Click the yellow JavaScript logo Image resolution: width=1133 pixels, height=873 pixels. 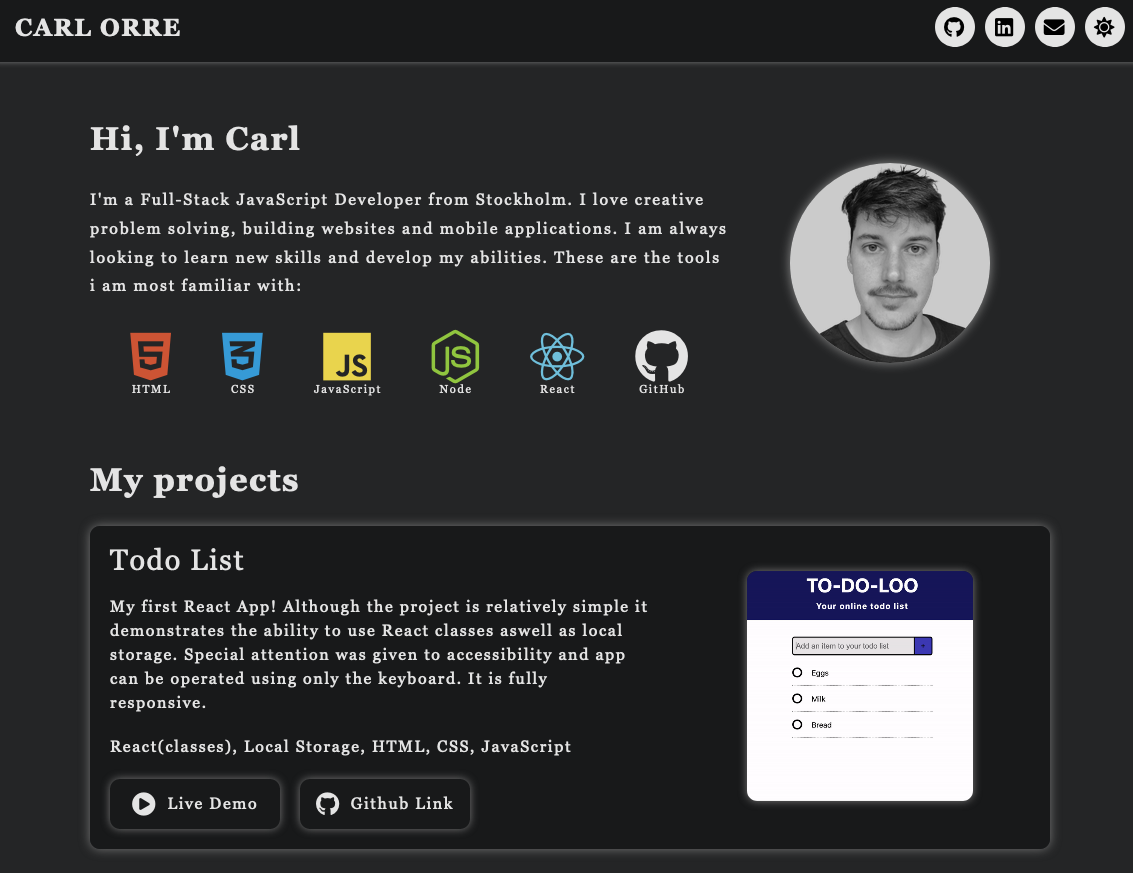347,356
